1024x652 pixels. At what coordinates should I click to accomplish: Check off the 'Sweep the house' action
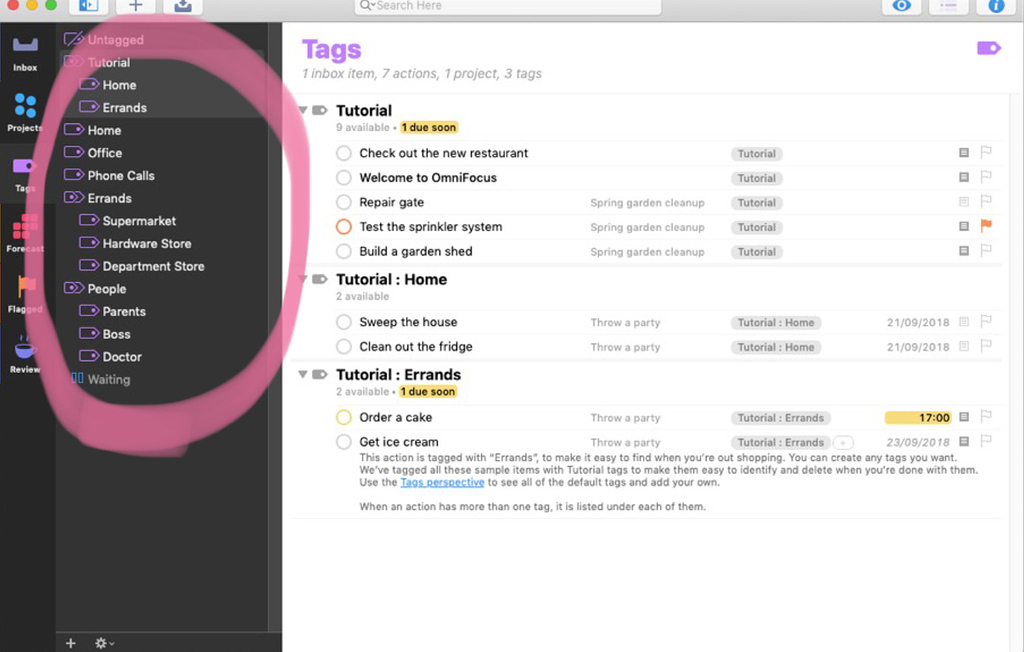click(x=343, y=322)
